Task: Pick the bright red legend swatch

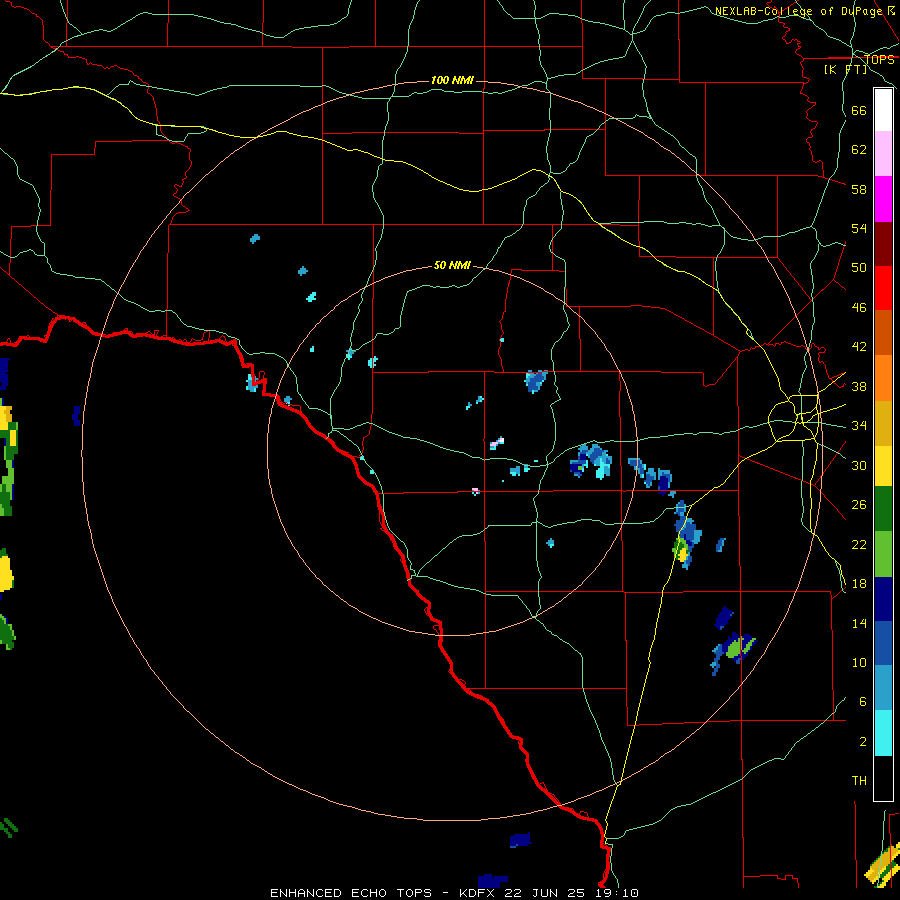Action: [x=883, y=288]
